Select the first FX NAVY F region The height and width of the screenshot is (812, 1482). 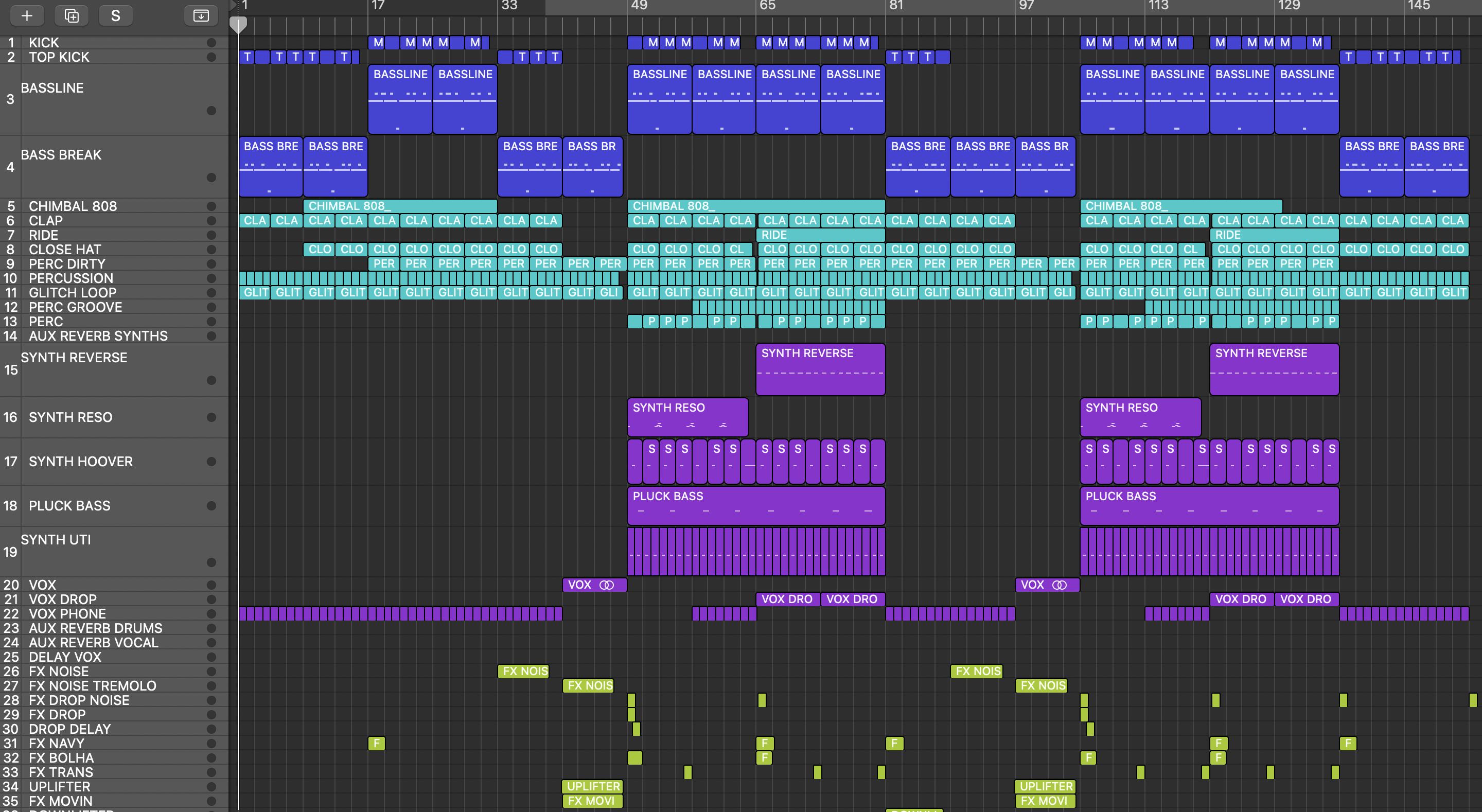click(376, 743)
